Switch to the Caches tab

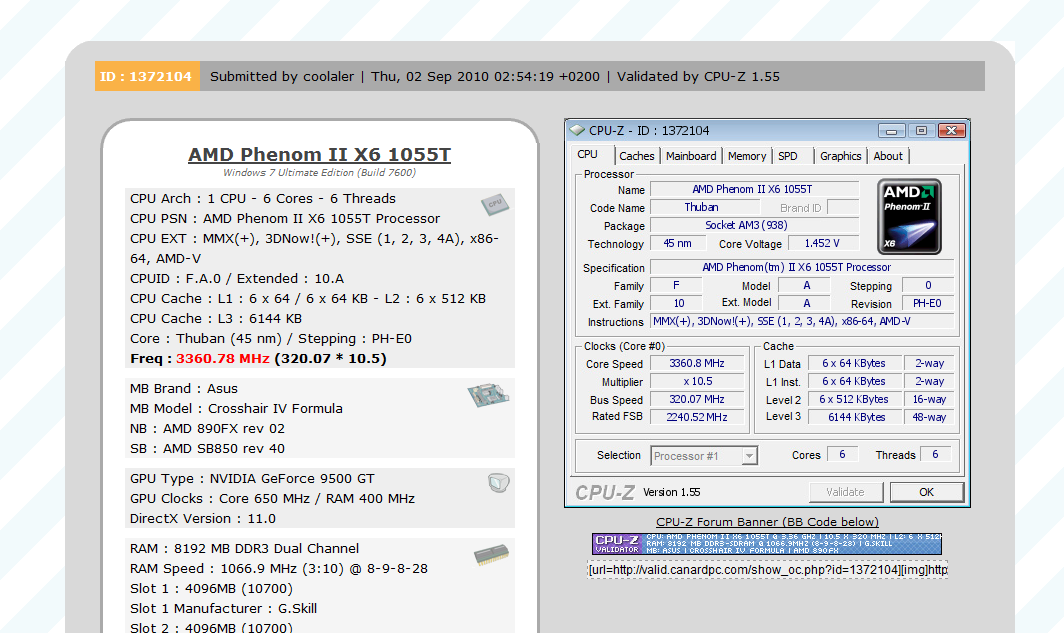click(x=636, y=156)
